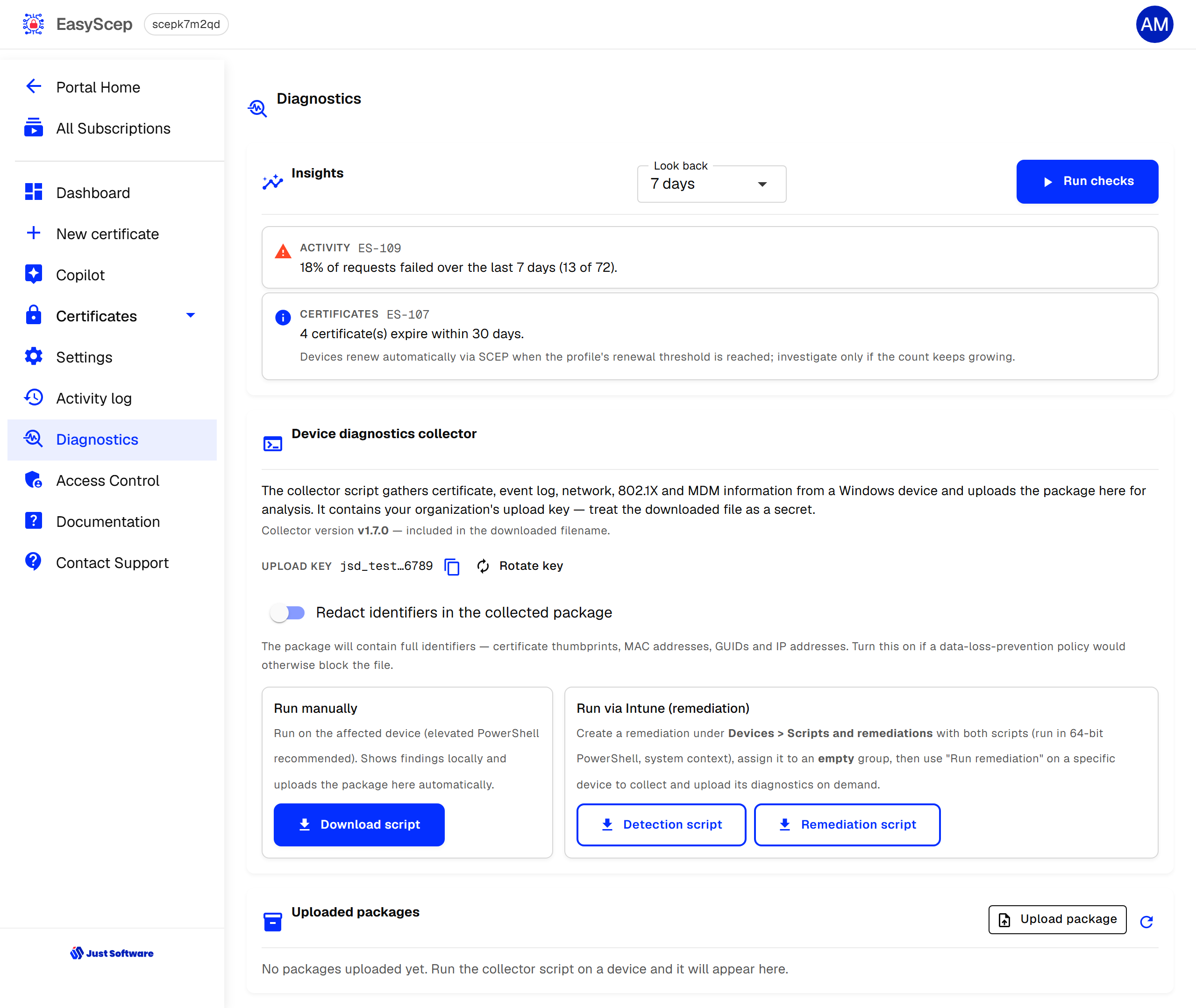Click the Run checks button
This screenshot has height=1008, width=1196.
(1086, 181)
